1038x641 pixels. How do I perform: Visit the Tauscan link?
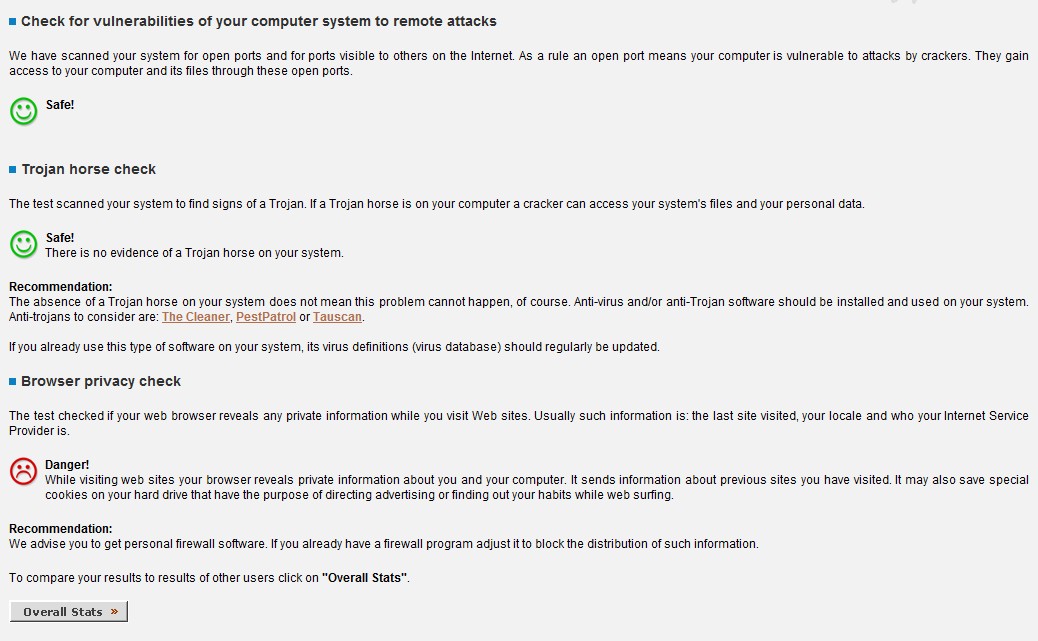337,317
